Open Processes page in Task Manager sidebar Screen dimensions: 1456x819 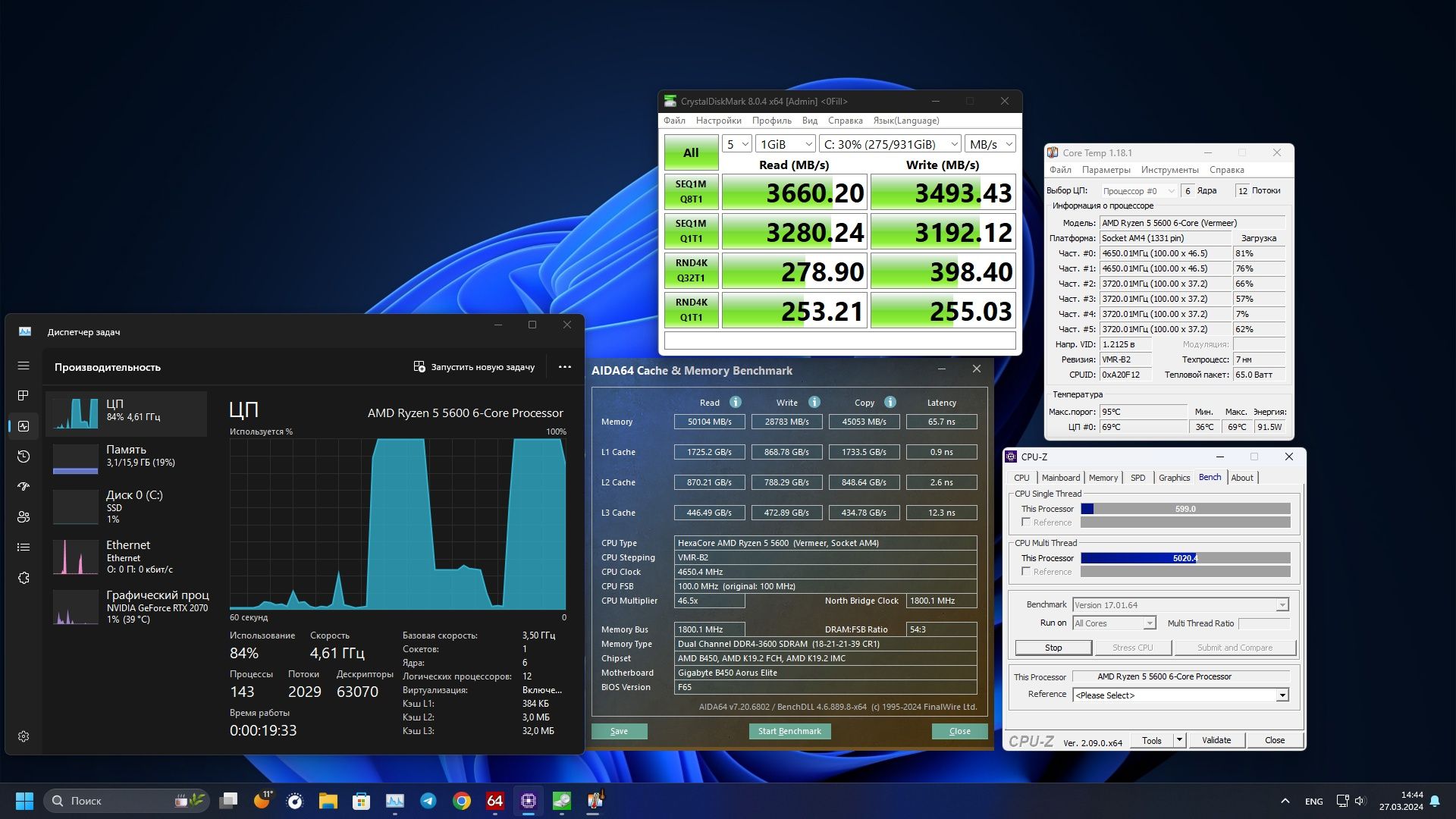[x=24, y=396]
